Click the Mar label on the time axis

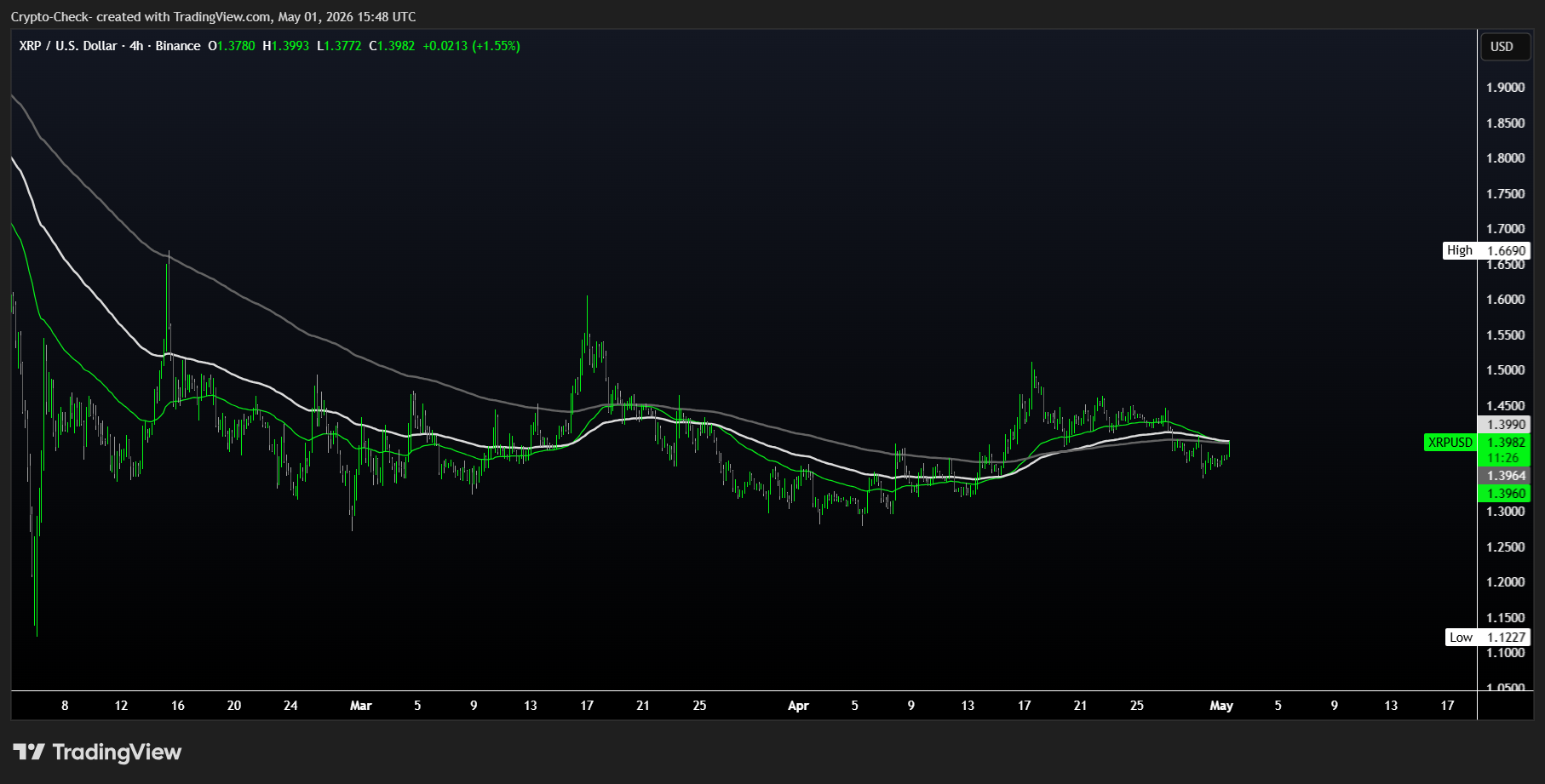[x=361, y=706]
